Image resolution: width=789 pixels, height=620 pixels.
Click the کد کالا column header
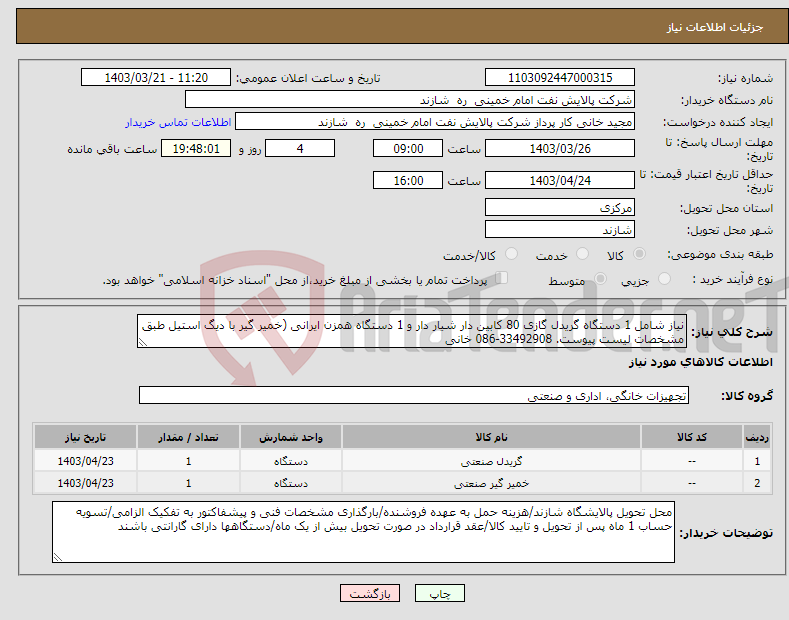pyautogui.click(x=692, y=437)
